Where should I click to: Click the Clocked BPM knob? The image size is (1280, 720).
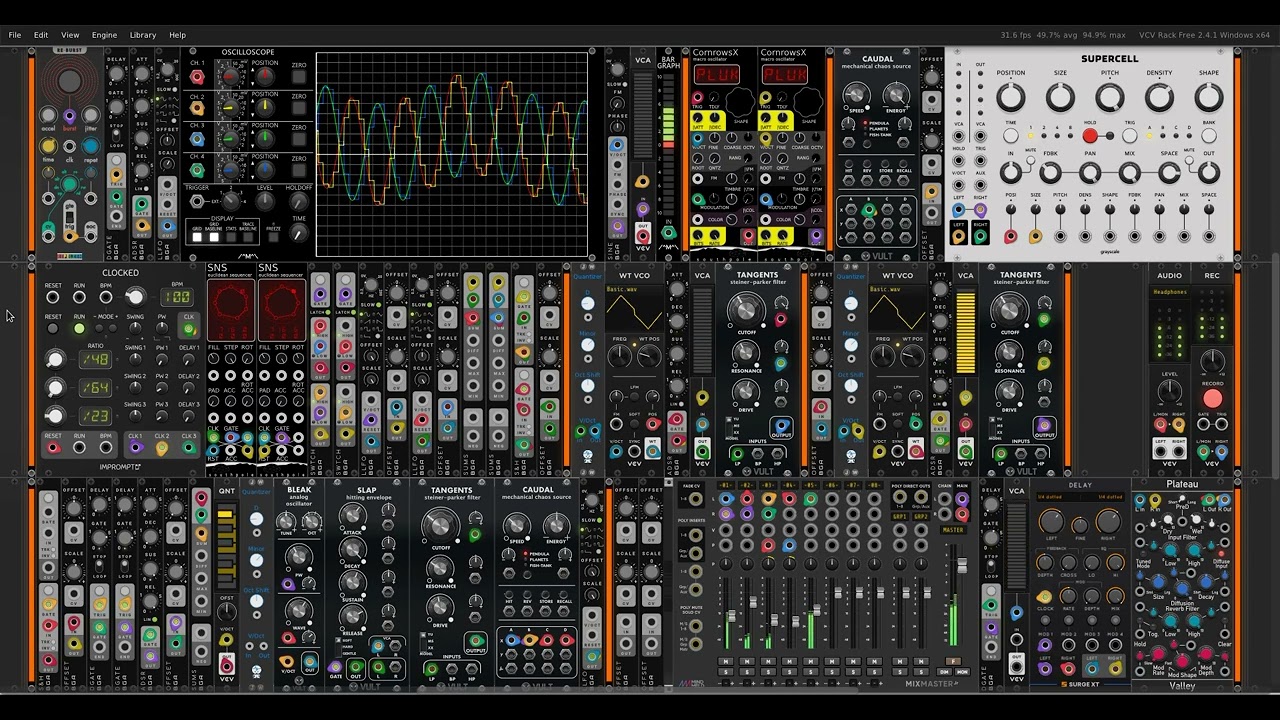pyautogui.click(x=134, y=297)
